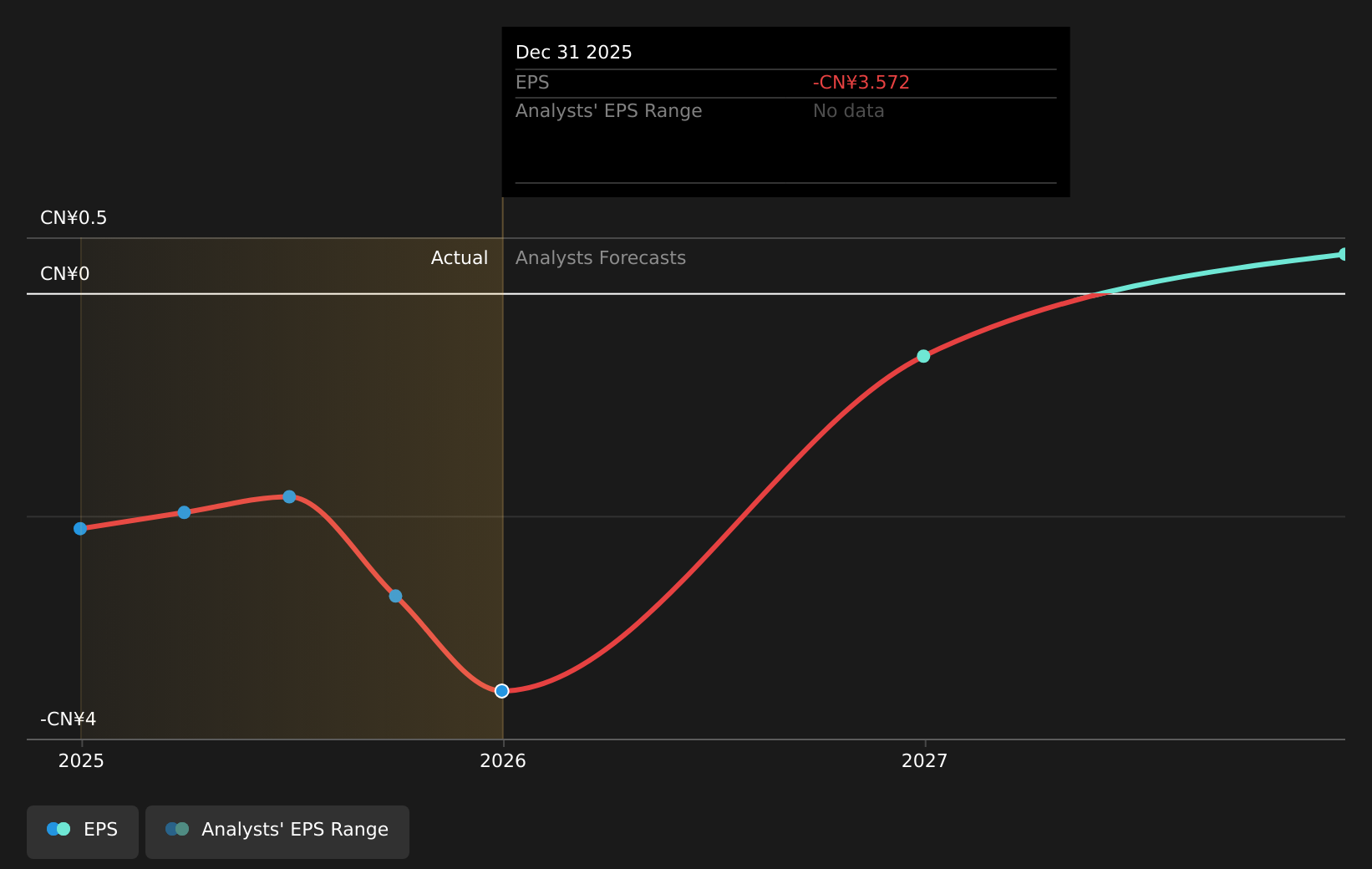Viewport: 1372px width, 869px height.
Task: Toggle the EPS legend button
Action: (x=83, y=831)
